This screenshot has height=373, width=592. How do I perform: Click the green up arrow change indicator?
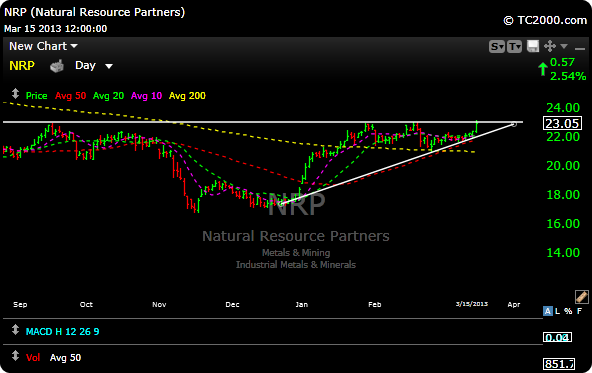point(543,69)
